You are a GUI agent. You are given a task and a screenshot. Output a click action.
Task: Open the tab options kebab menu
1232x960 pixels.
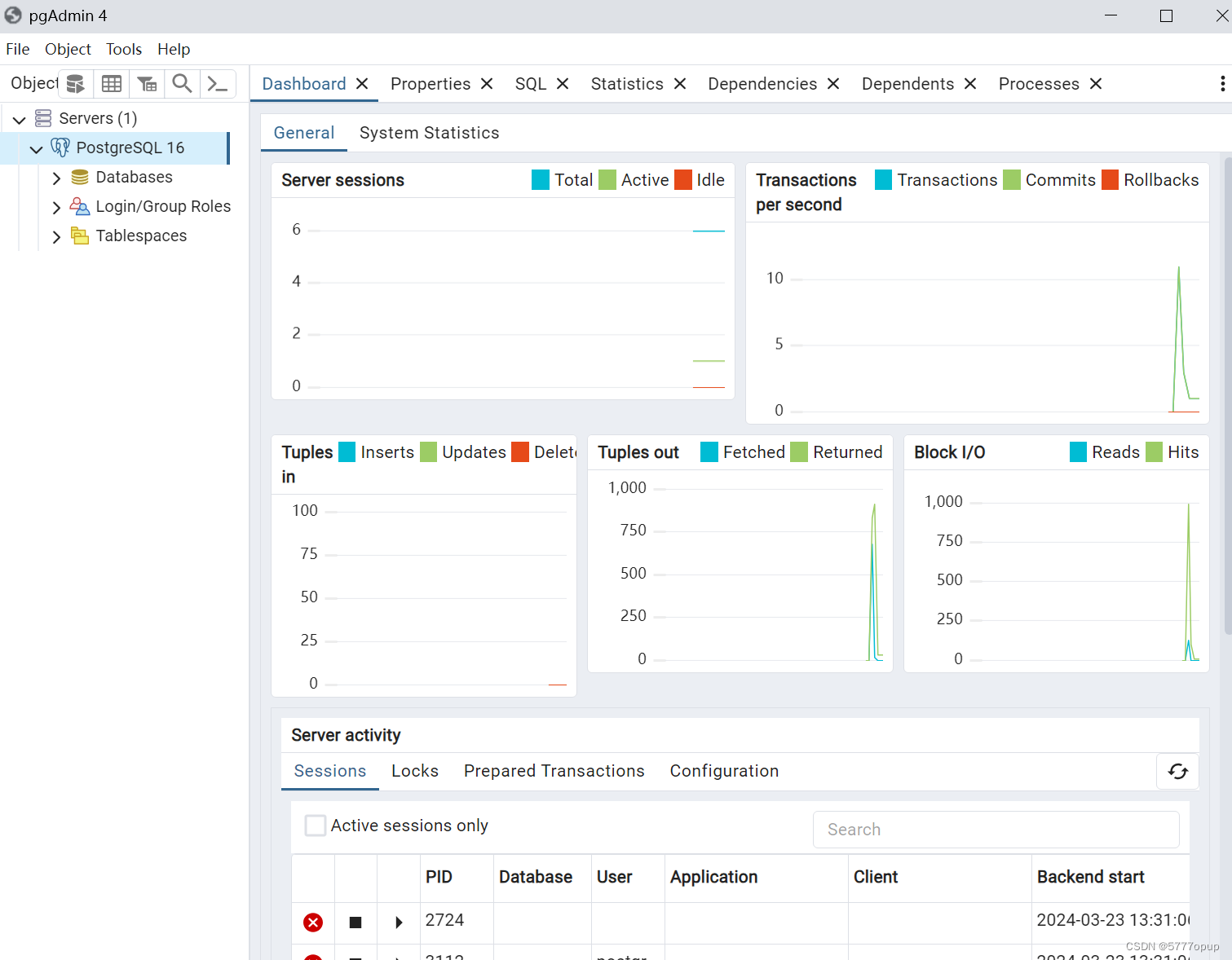[1222, 84]
